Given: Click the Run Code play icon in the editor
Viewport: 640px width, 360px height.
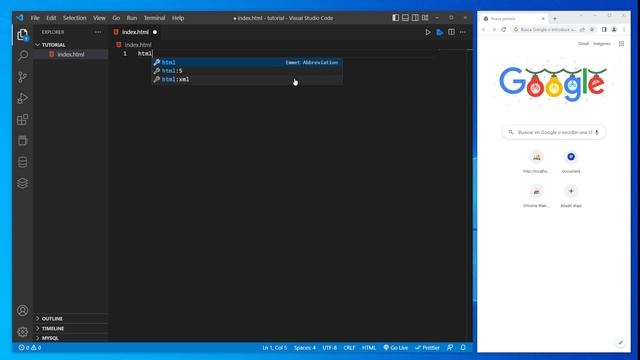Looking at the screenshot, I should click(x=428, y=32).
